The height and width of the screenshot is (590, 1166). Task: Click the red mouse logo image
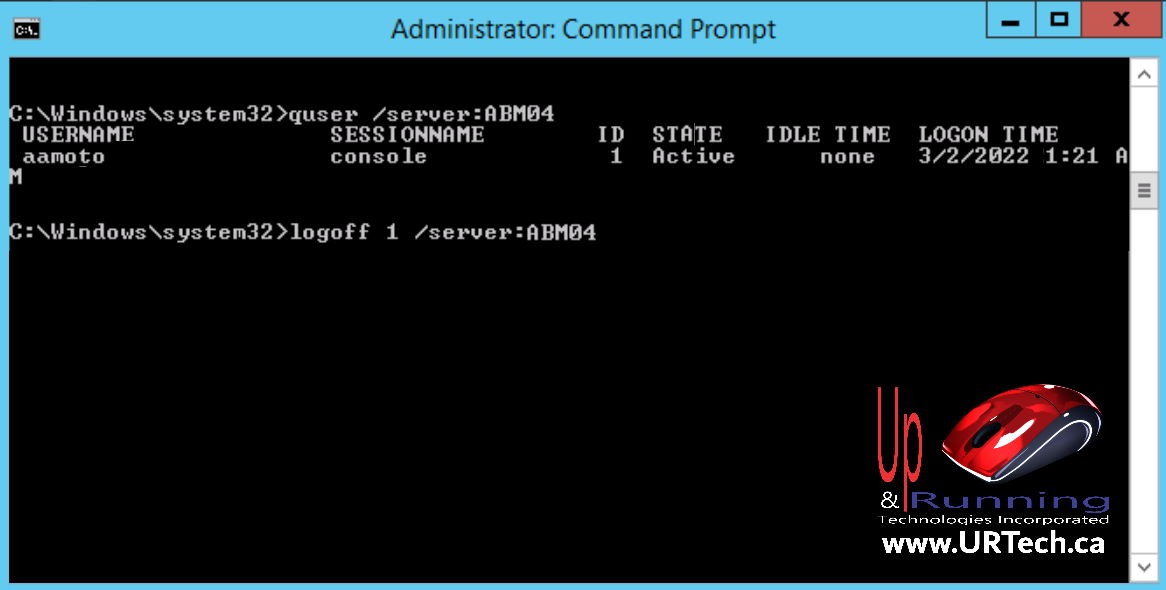point(1022,432)
